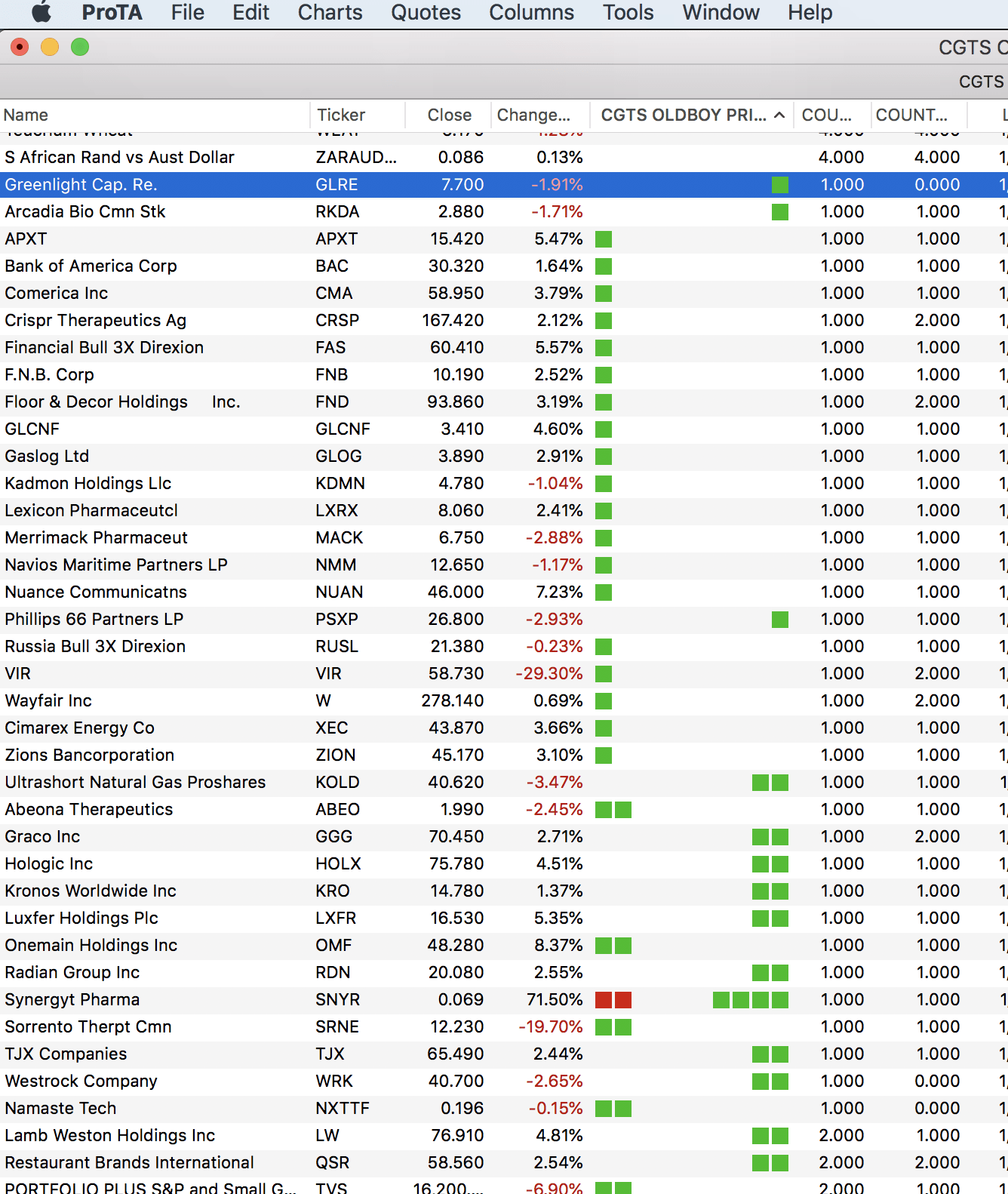
Task: Click green signal square in Bank of America row
Action: click(604, 266)
